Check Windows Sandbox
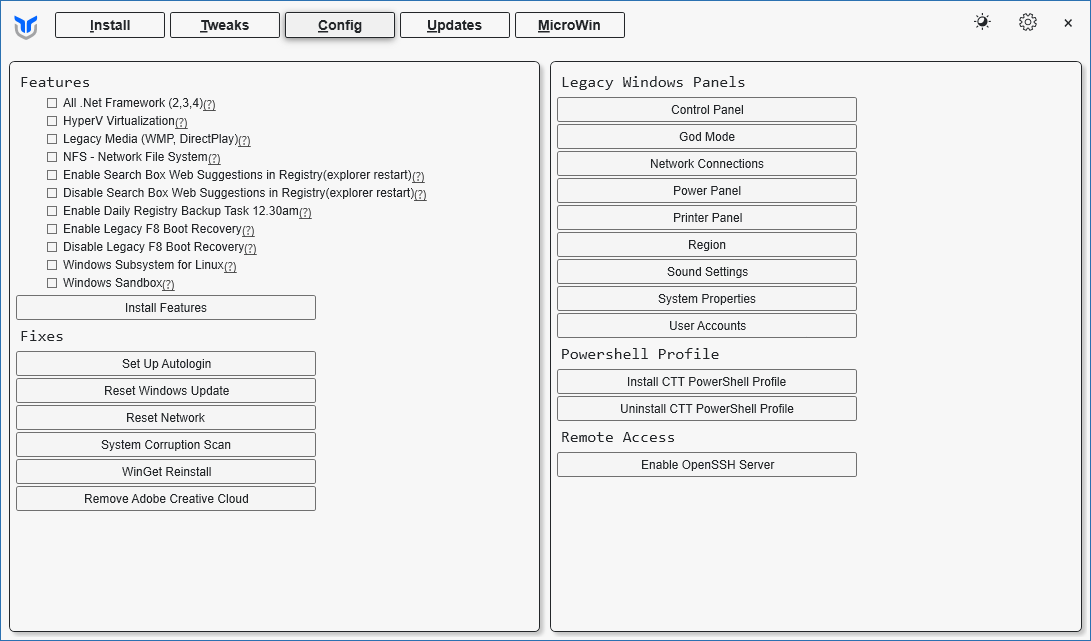 click(x=52, y=283)
